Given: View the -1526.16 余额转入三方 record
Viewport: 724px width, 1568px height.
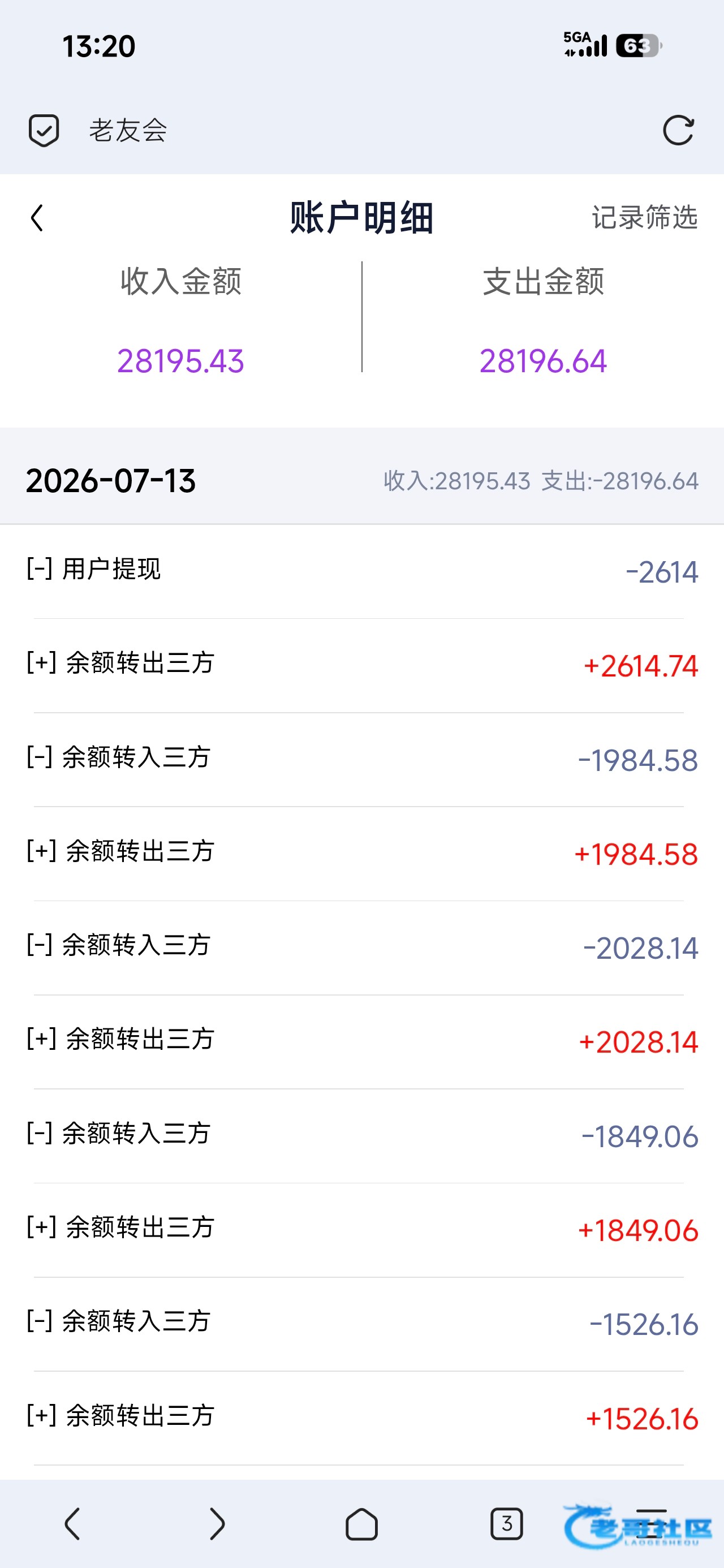Looking at the screenshot, I should (x=361, y=1324).
